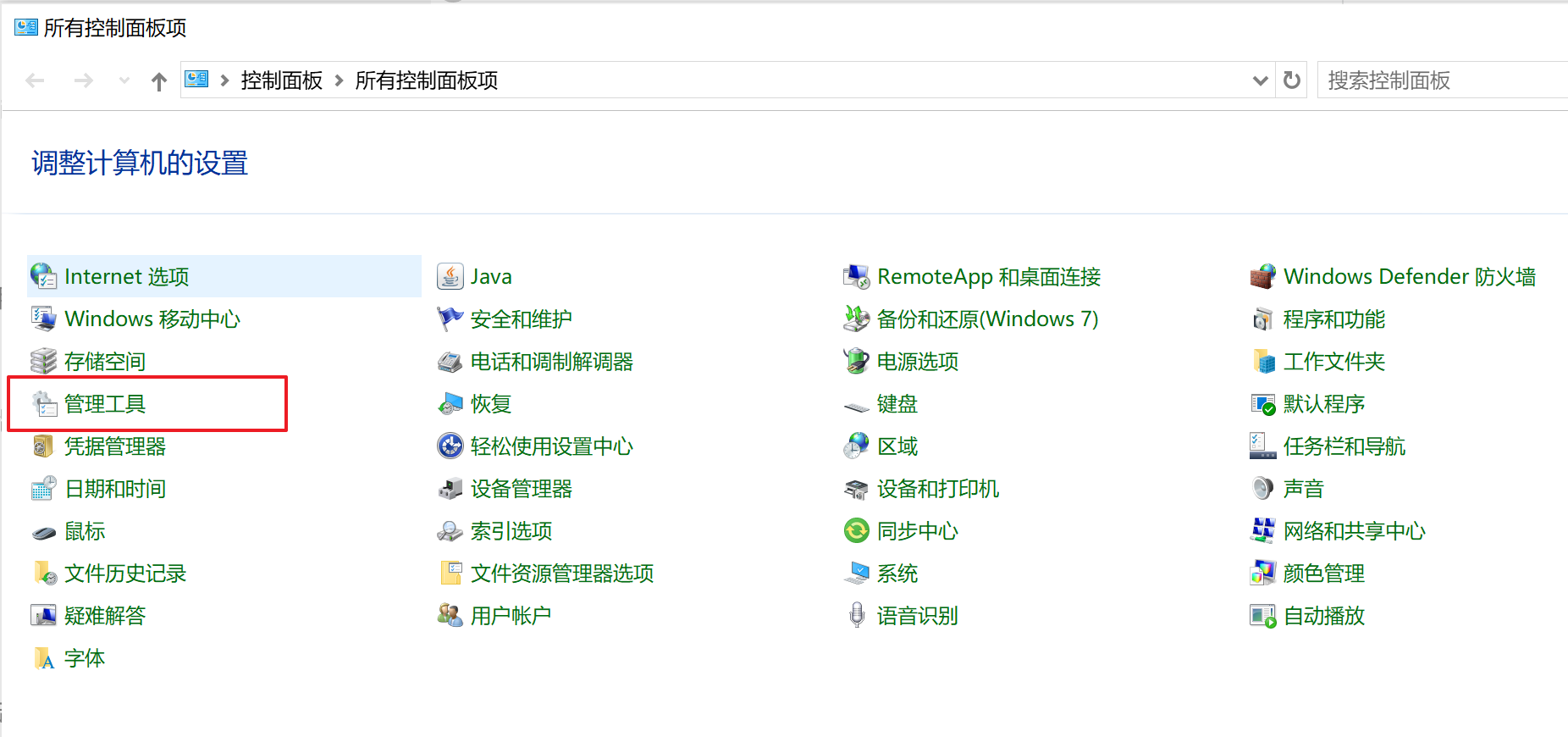Click the 语音识别 microphone icon
Screen dimensions: 1568x737
pyautogui.click(x=856, y=616)
